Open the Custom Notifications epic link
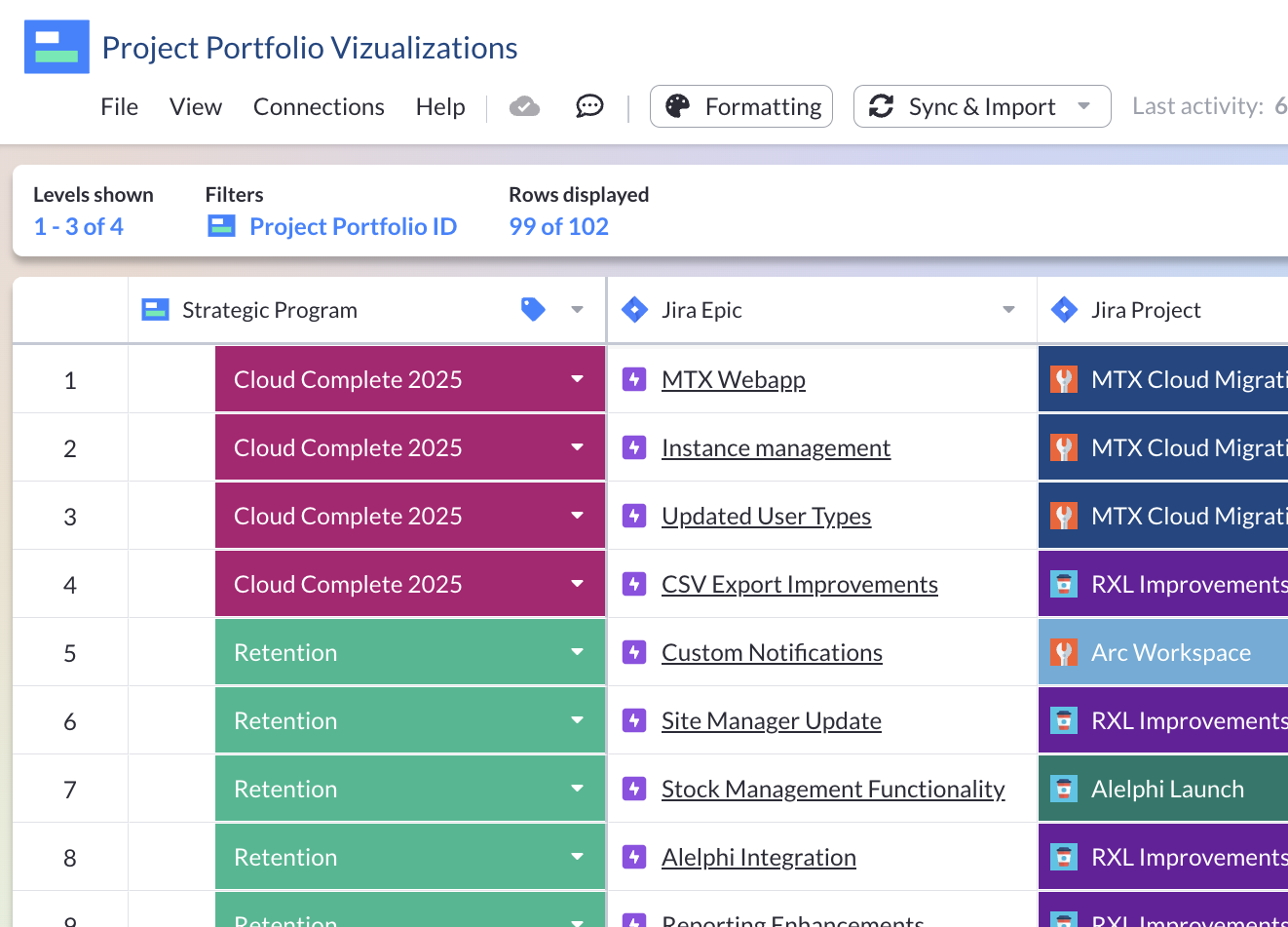1288x927 pixels. pyautogui.click(x=772, y=652)
